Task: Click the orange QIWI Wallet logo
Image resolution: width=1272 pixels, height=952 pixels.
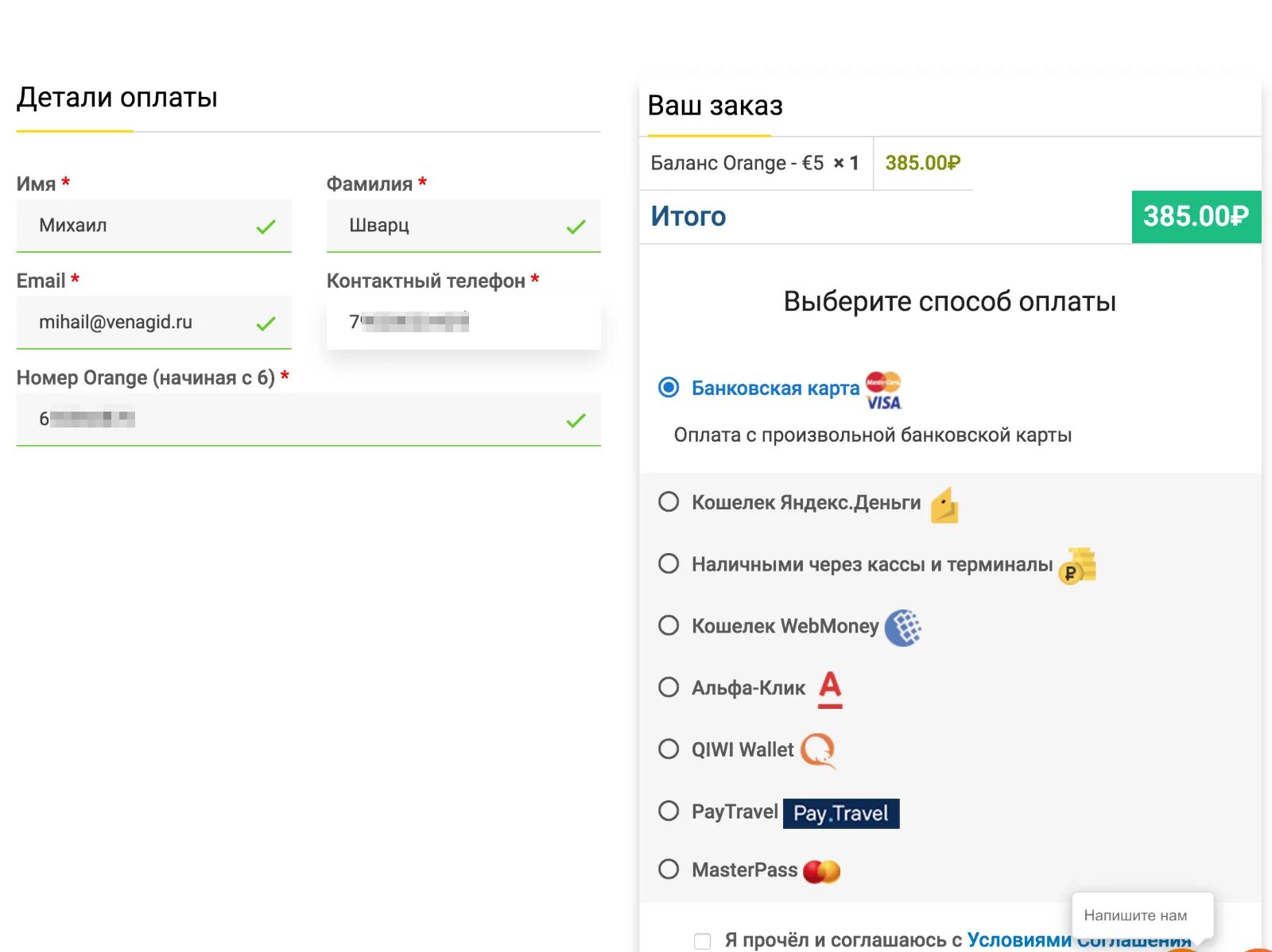Action: (818, 751)
